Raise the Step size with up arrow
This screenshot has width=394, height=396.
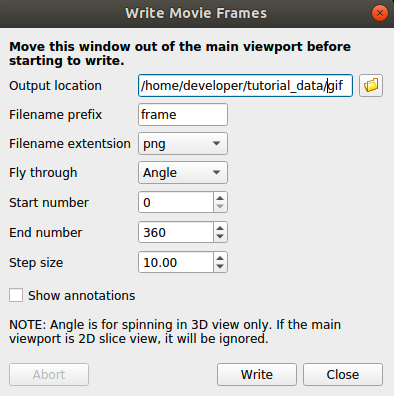point(220,258)
